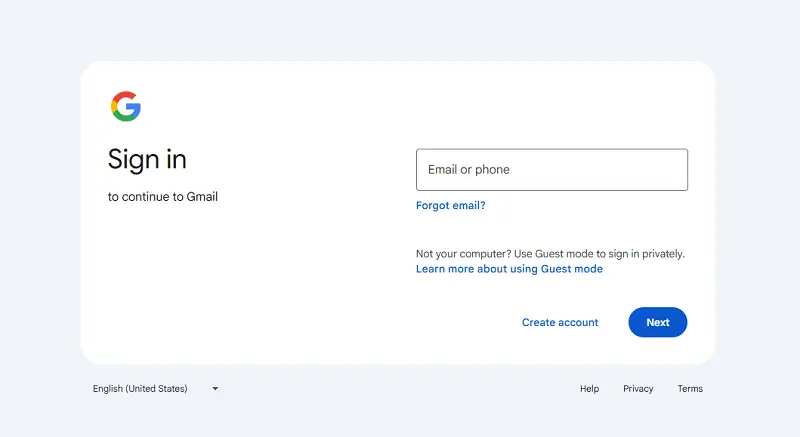Viewport: 800px width, 437px height.
Task: Focus the Email or phone field
Action: pyautogui.click(x=552, y=170)
